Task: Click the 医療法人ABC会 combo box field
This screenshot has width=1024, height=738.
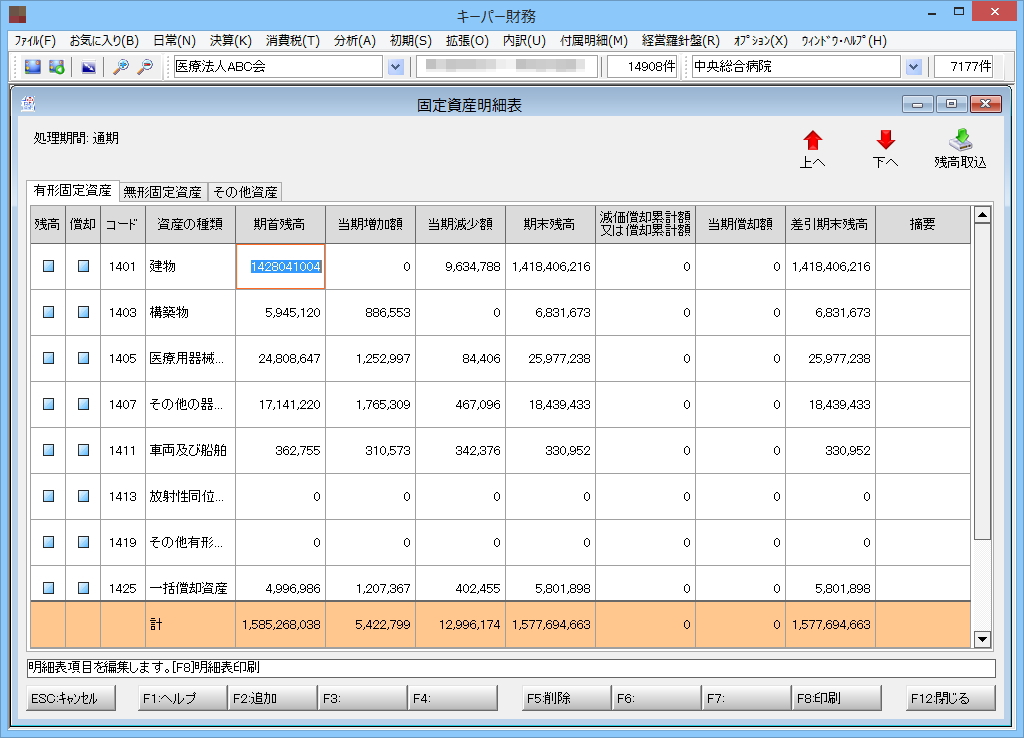Action: (278, 67)
